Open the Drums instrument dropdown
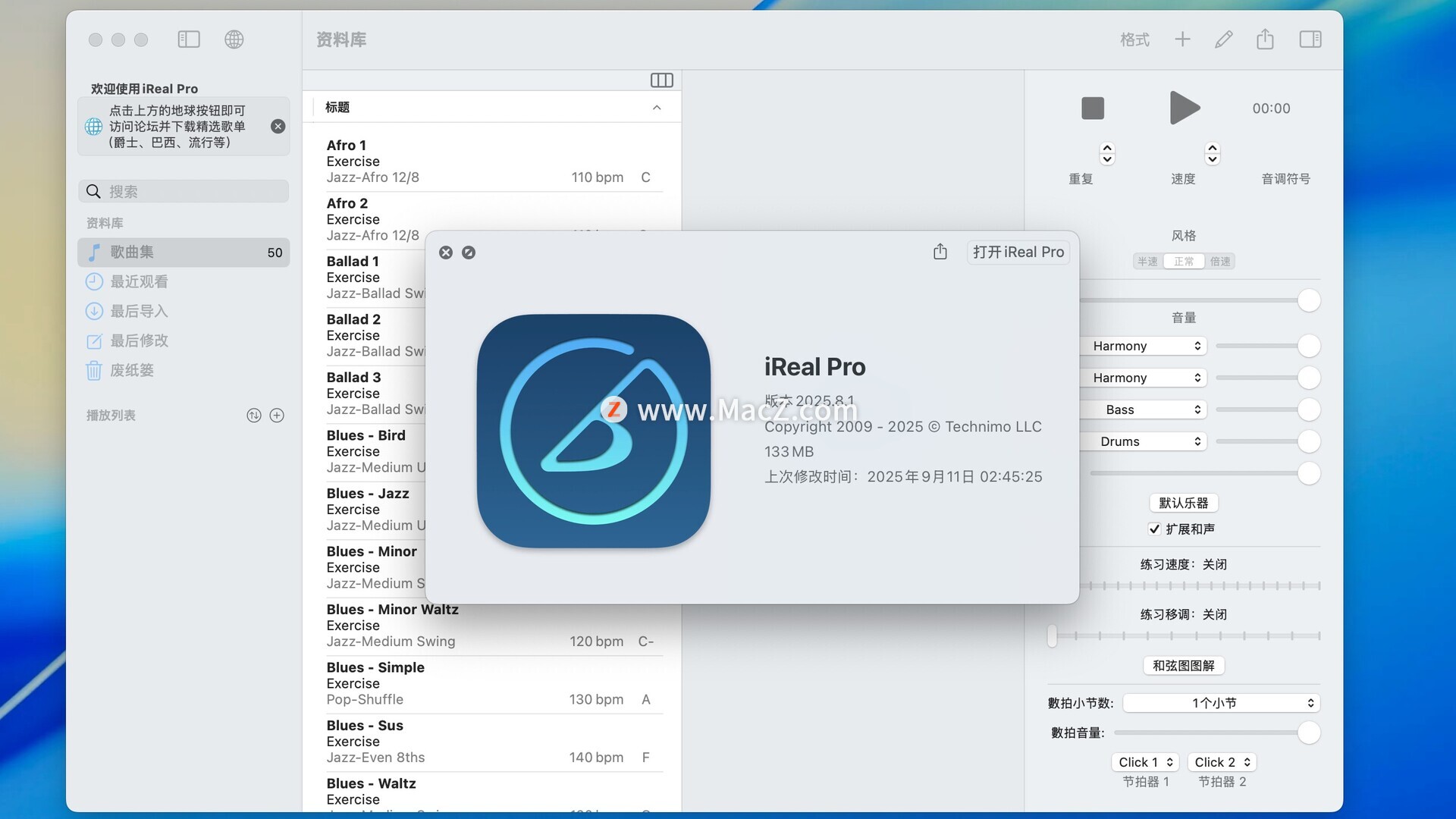Viewport: 1456px width, 819px height. [x=1143, y=441]
